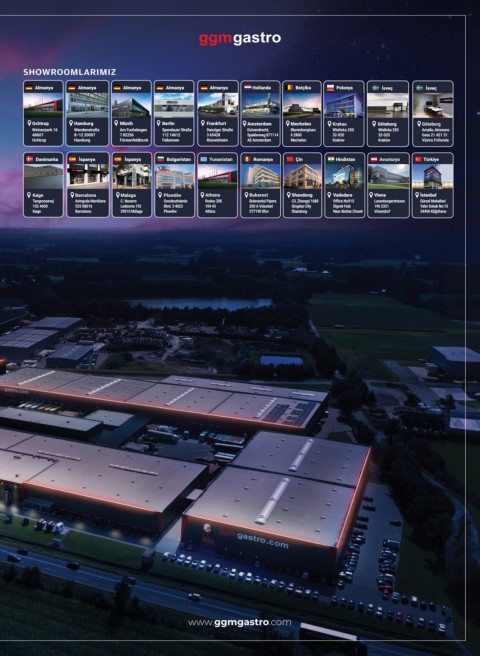Open the İstanbul showroom photo
Viewport: 480px width, 656px height.
433,177
